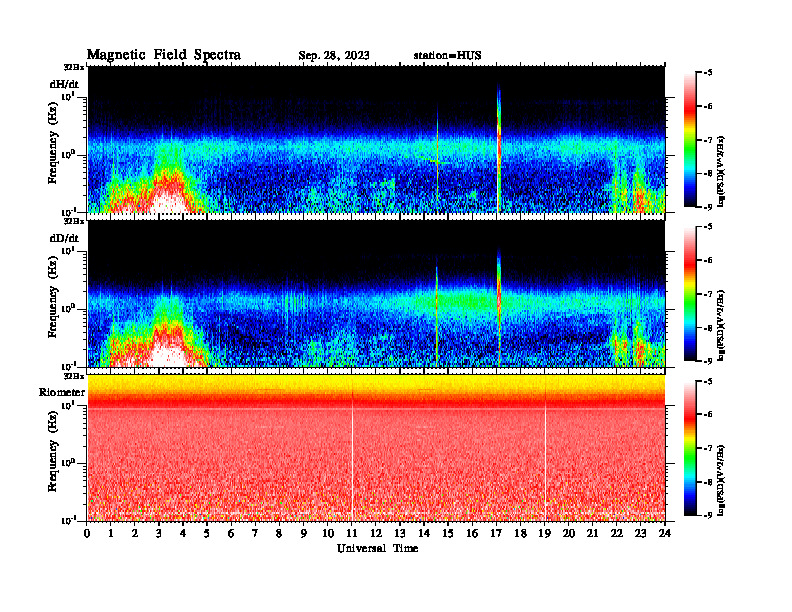The height and width of the screenshot is (612, 792).
Task: Click the hour tick label "15" on time axis
Action: pos(448,534)
